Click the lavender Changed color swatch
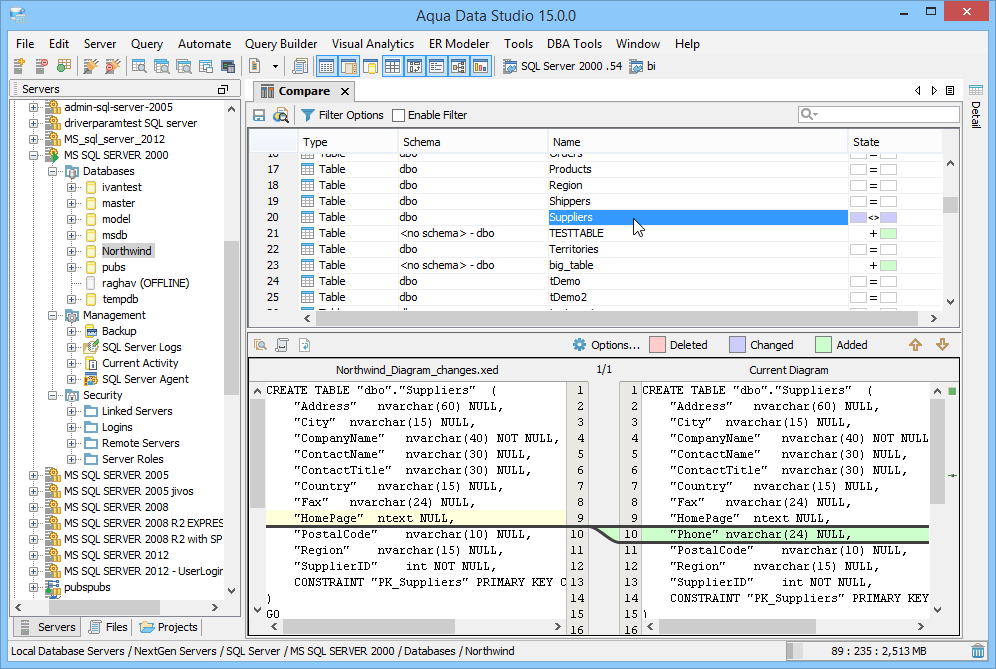This screenshot has width=996, height=669. (x=737, y=345)
